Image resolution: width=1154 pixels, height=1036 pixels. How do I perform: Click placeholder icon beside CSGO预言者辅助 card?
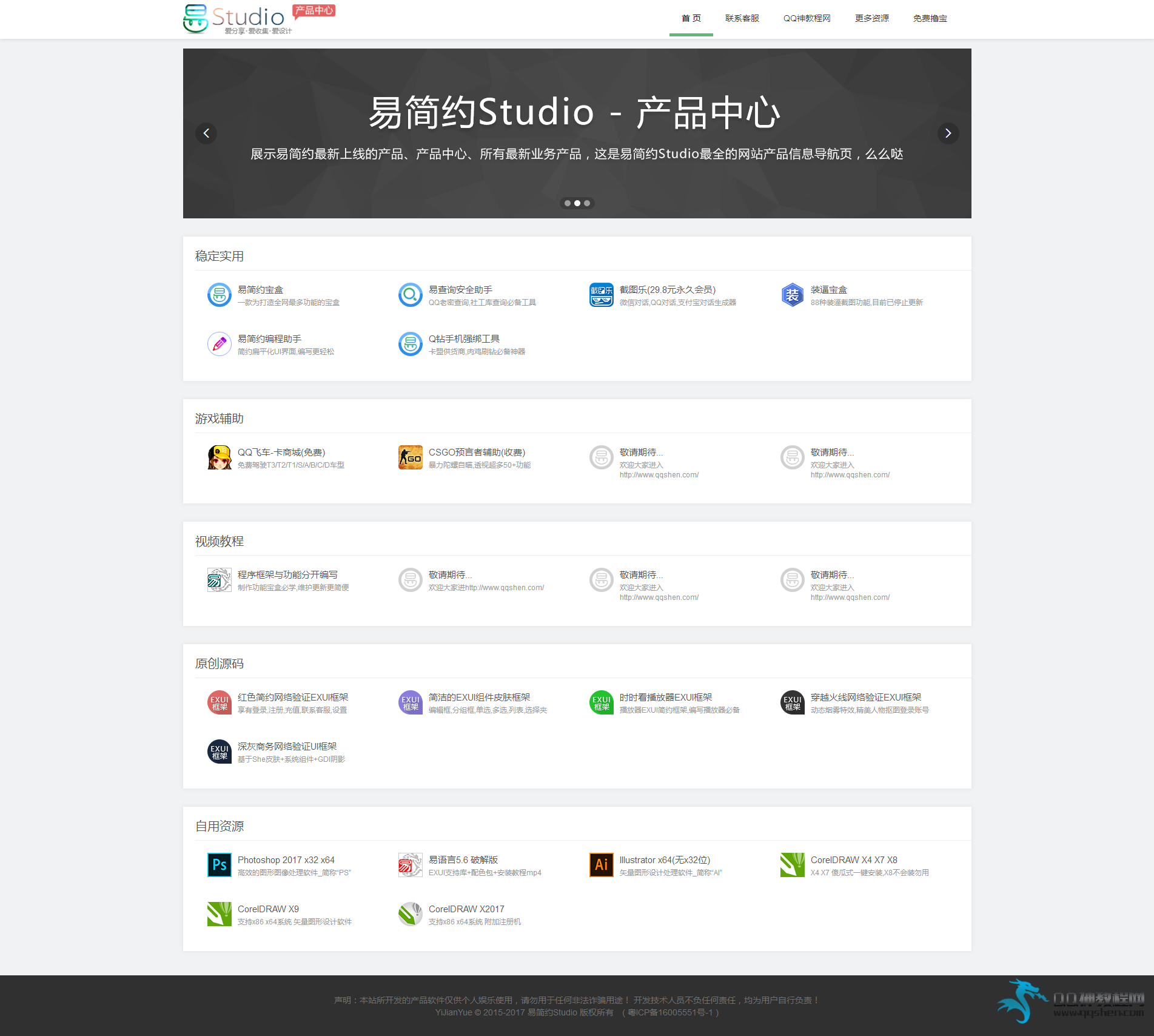[x=602, y=458]
